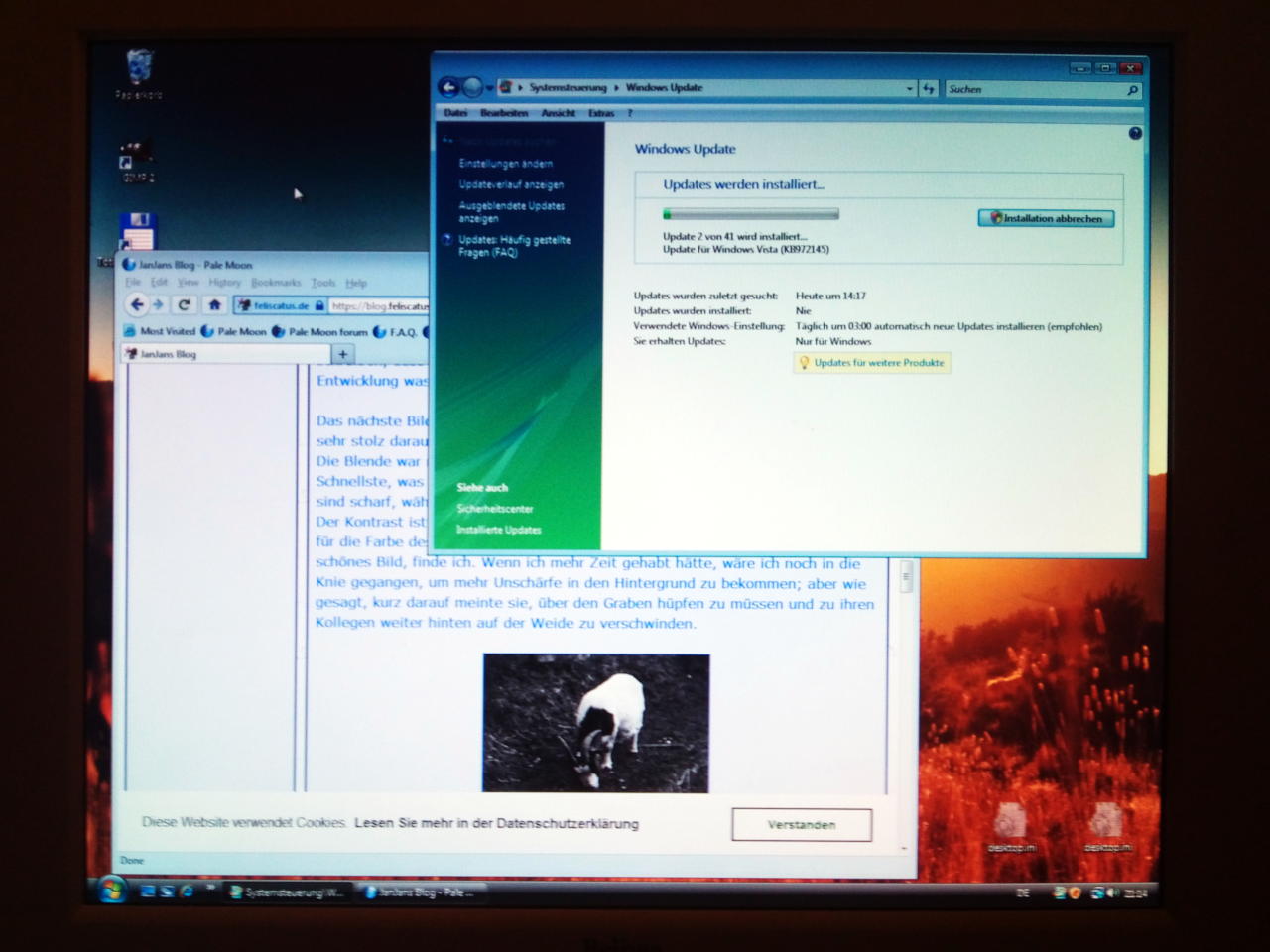Go back in Windows Update window
The height and width of the screenshot is (952, 1270).
click(x=449, y=88)
